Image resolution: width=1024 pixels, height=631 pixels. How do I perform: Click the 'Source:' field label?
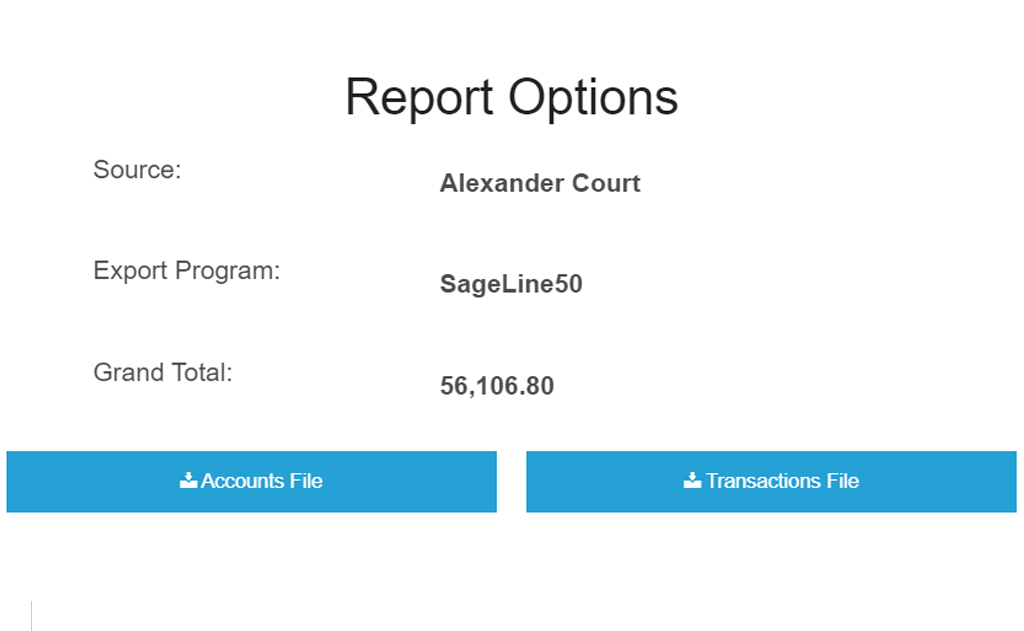[x=137, y=170]
